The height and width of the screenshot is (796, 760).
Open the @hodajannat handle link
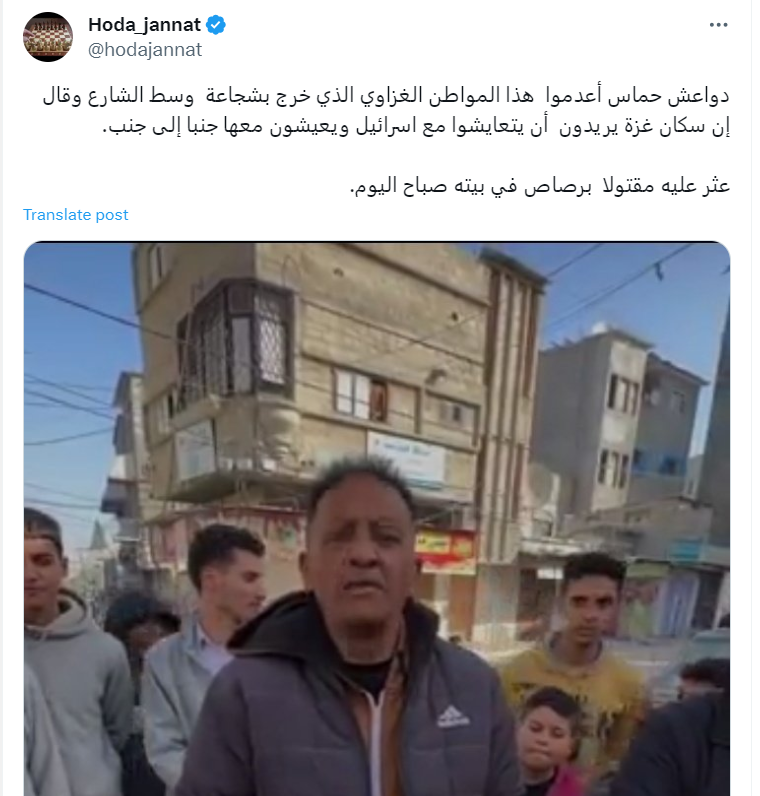(x=145, y=50)
